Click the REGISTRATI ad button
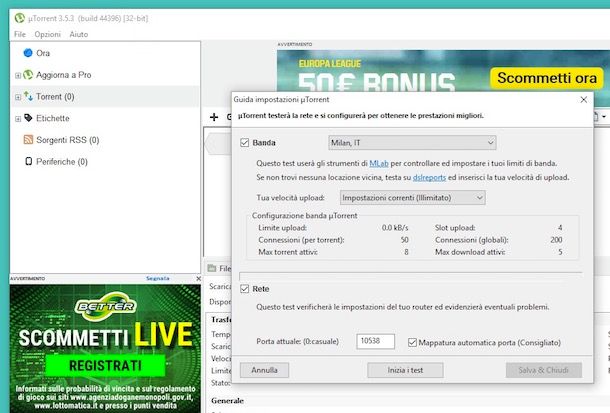The width and height of the screenshot is (610, 413). [105, 366]
